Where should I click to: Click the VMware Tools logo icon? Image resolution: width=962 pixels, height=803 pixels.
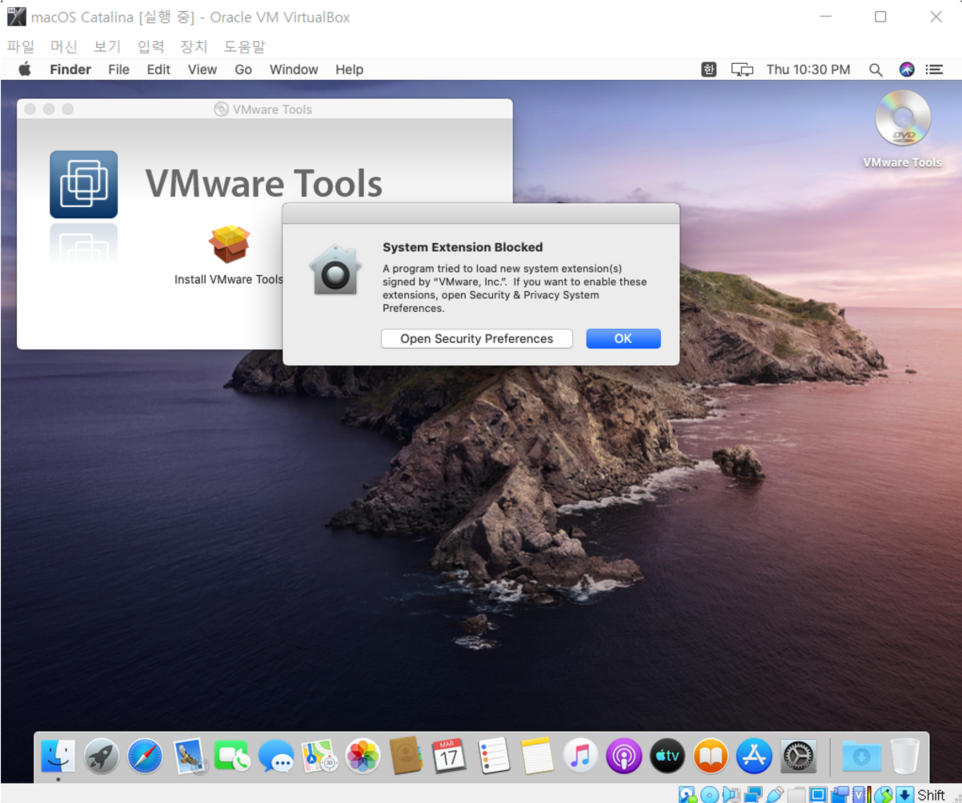pos(83,184)
